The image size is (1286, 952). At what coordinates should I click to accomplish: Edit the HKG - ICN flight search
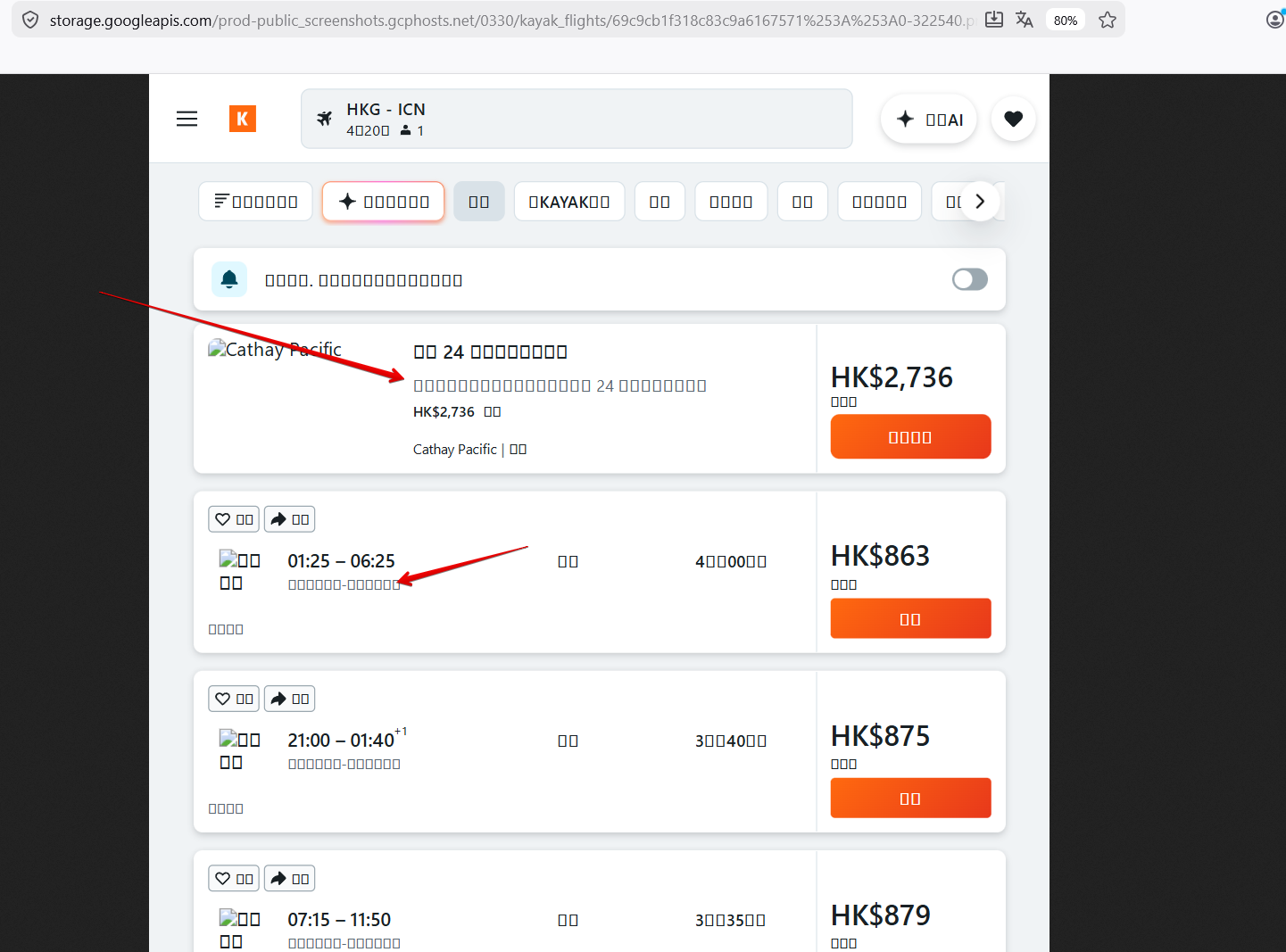tap(577, 119)
